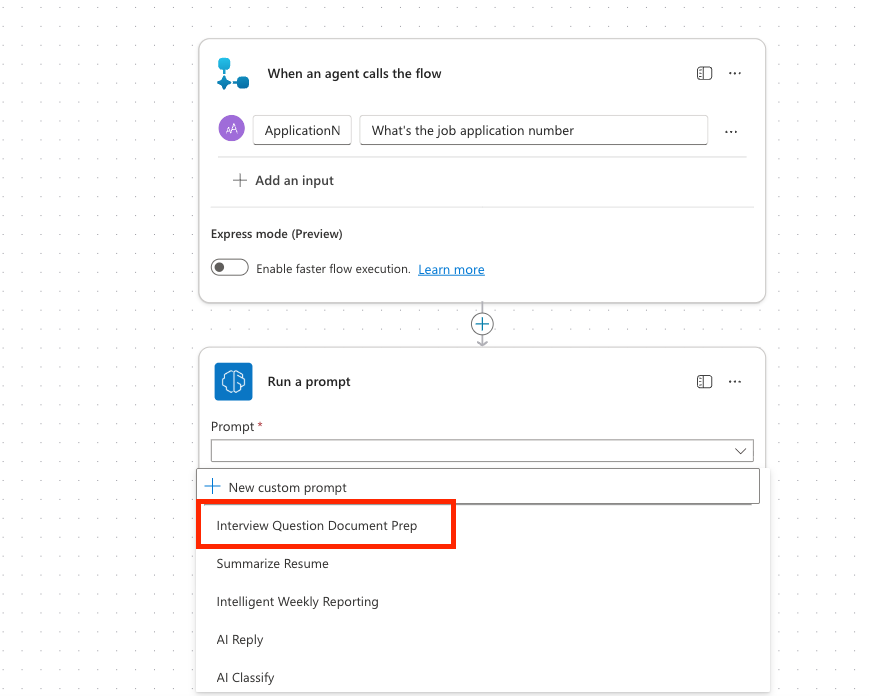This screenshot has height=696, width=869.
Task: Pick Intelligent Weekly Reporting prompt
Action: point(297,602)
